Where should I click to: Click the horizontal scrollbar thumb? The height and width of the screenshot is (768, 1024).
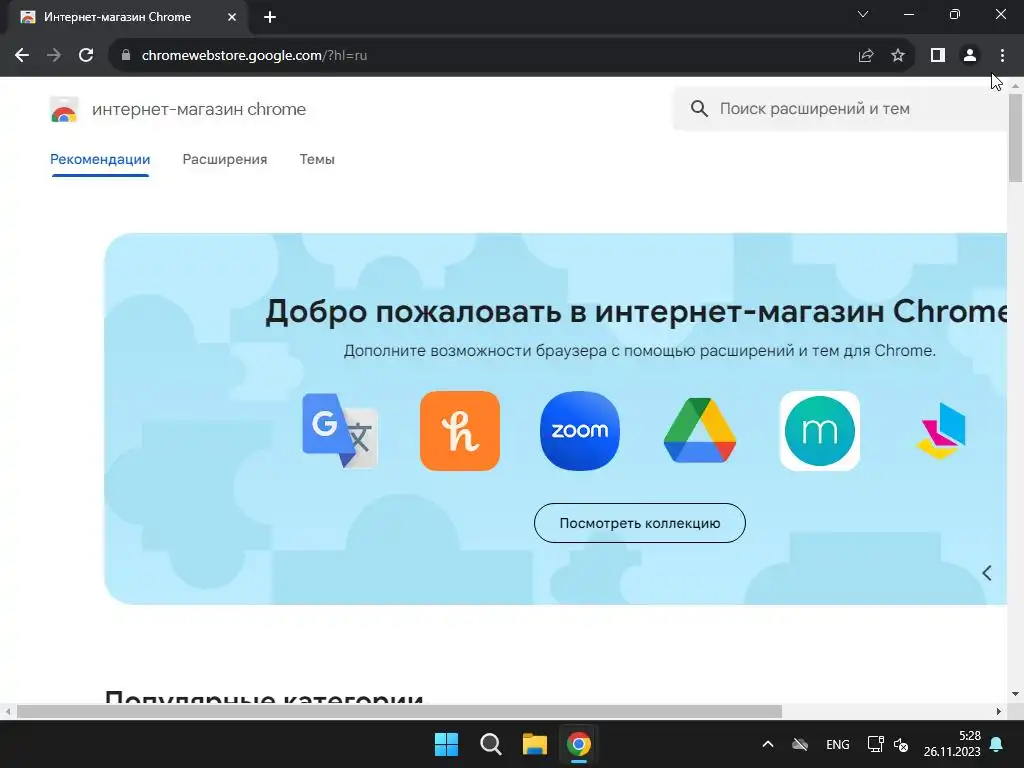point(399,711)
